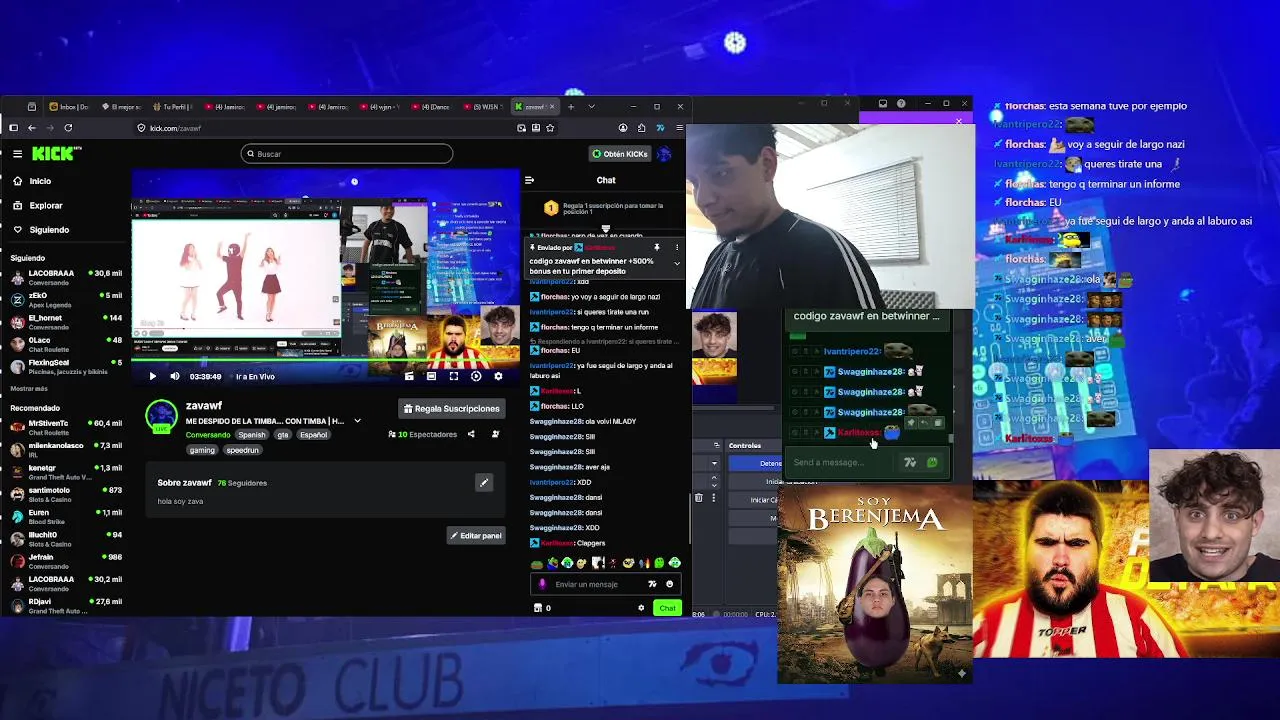
Task: Reload the kick.com page
Action: click(x=68, y=128)
